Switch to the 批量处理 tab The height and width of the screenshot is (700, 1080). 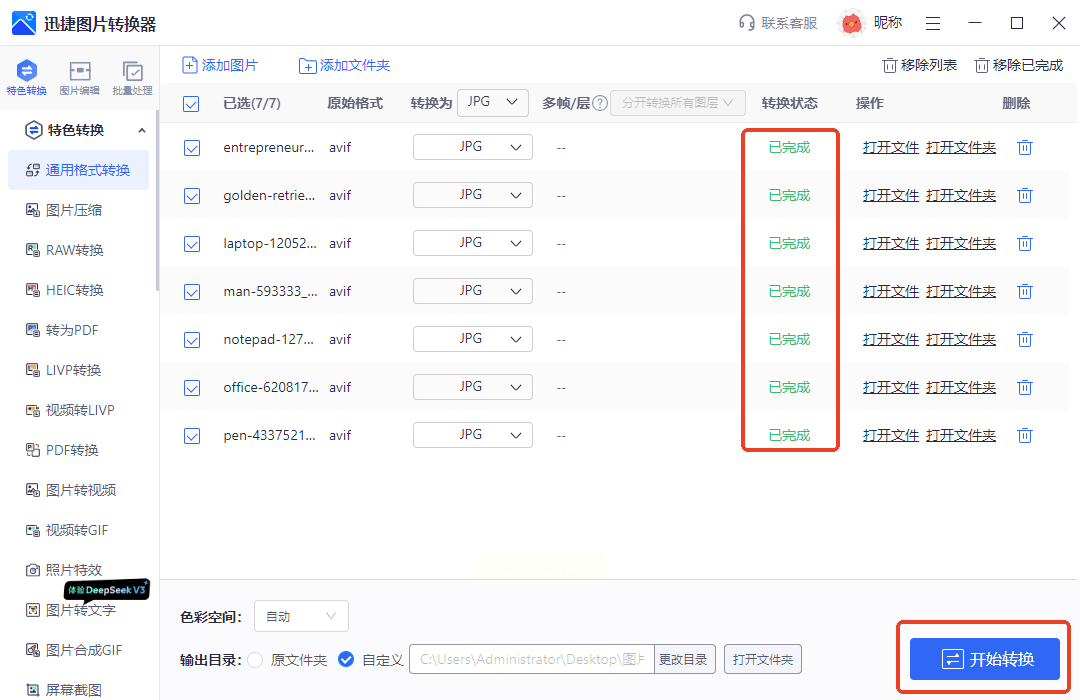(132, 77)
